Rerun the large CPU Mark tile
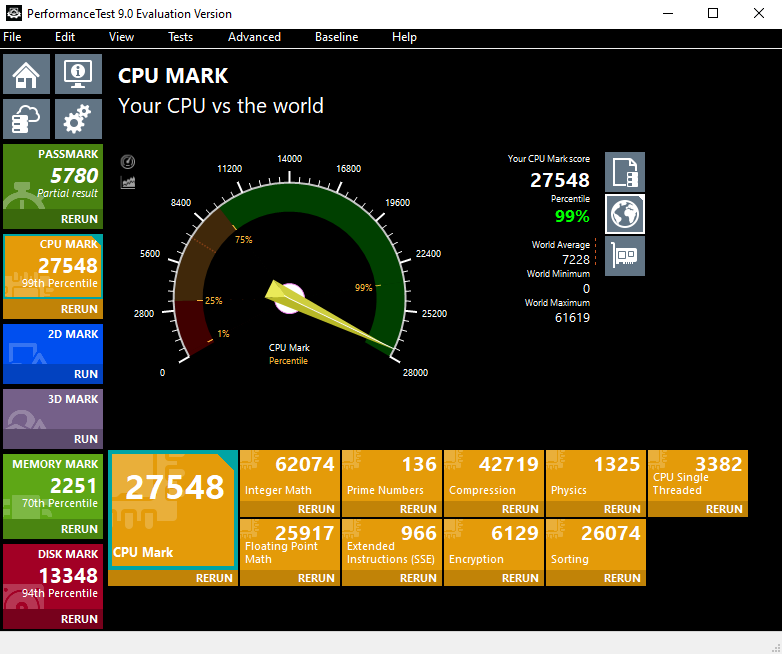782x654 pixels. pos(173,578)
